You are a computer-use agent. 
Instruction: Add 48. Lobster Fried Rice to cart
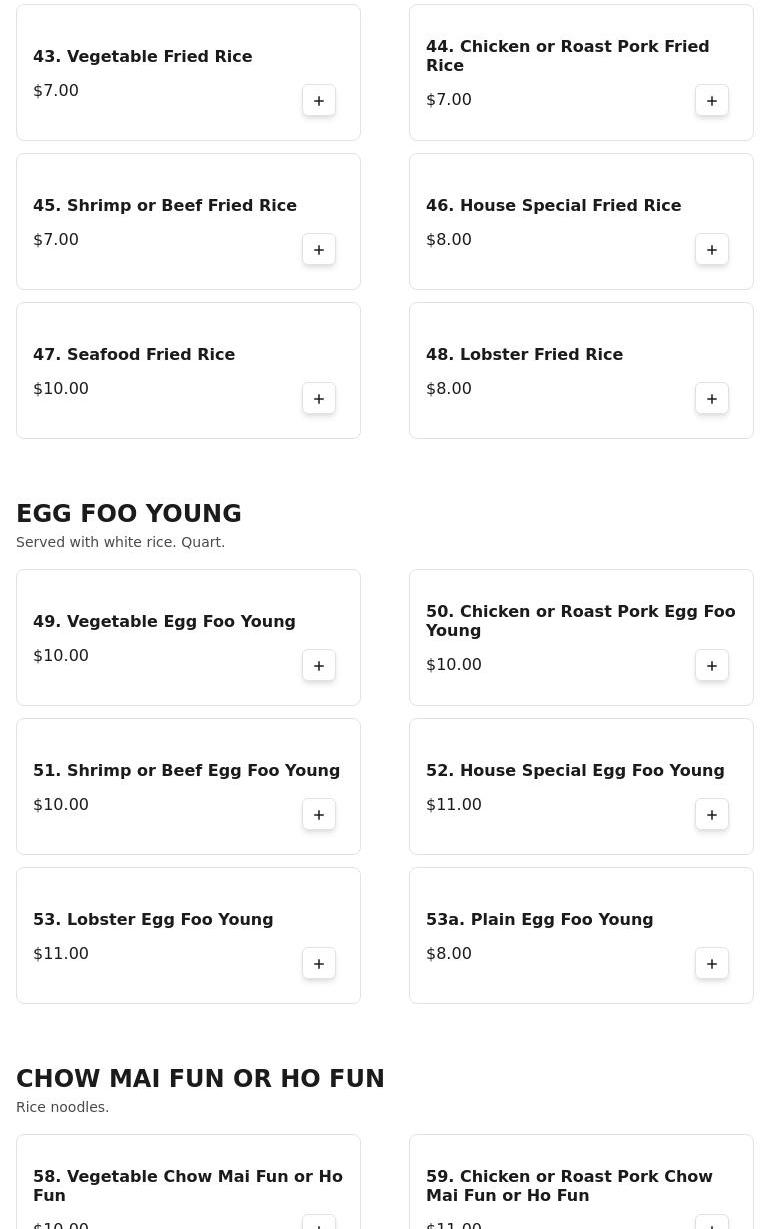[712, 399]
